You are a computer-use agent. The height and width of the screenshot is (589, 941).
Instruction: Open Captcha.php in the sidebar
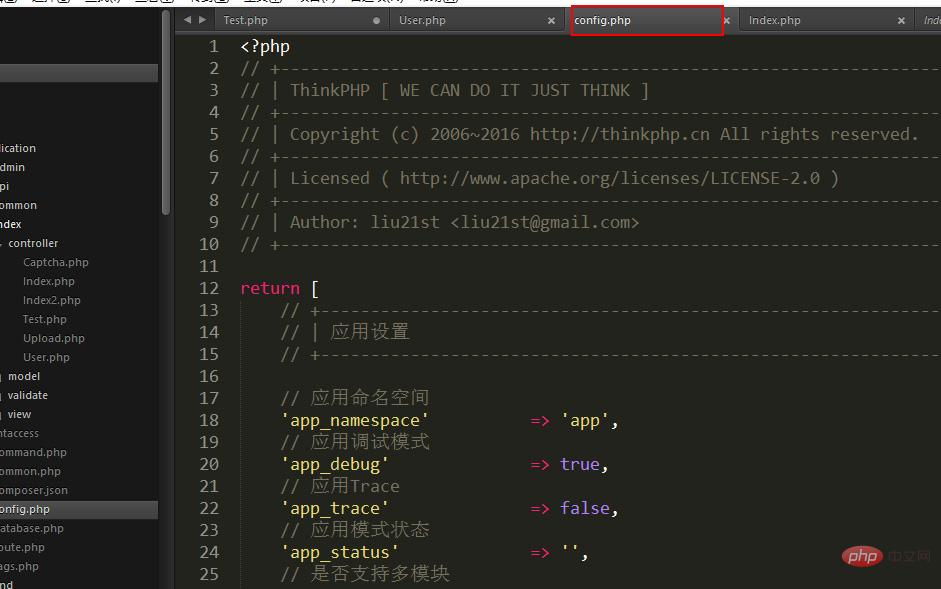tap(56, 262)
